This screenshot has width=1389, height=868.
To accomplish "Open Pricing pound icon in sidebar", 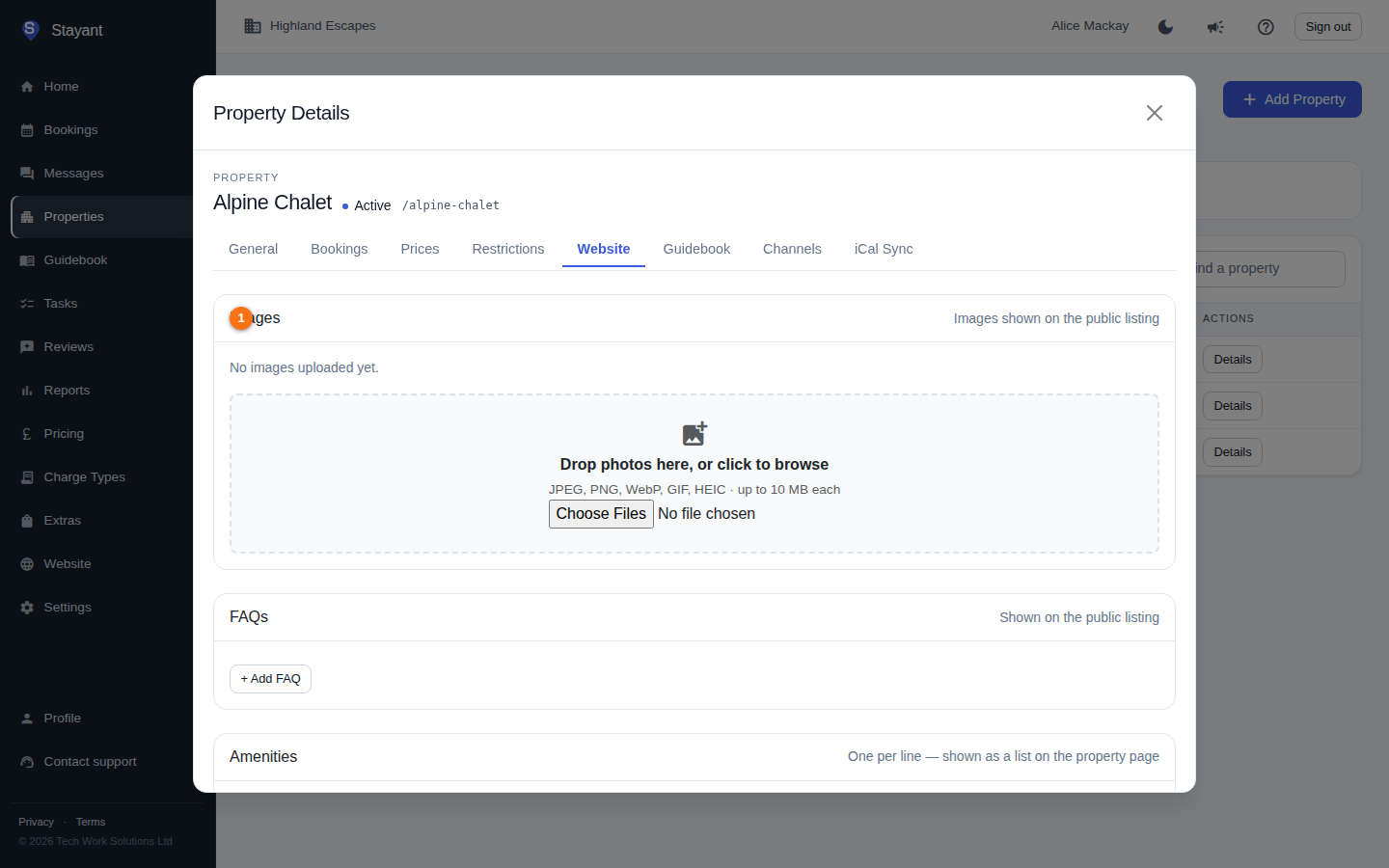I will 27,434.
